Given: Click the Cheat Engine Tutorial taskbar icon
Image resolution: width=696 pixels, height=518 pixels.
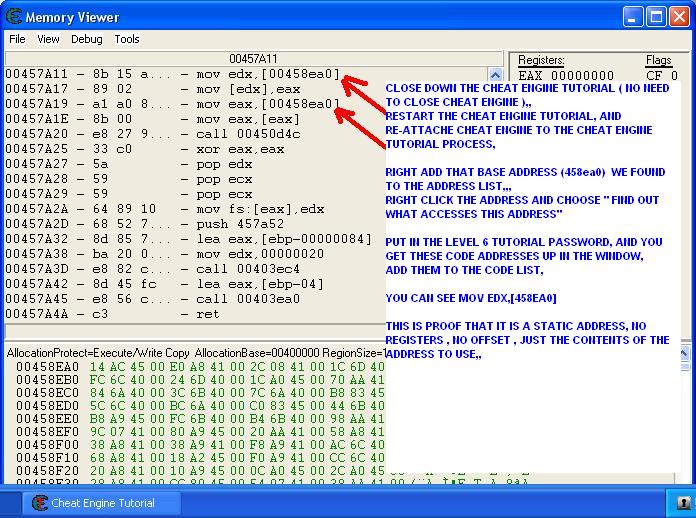Looking at the screenshot, I should (41, 503).
